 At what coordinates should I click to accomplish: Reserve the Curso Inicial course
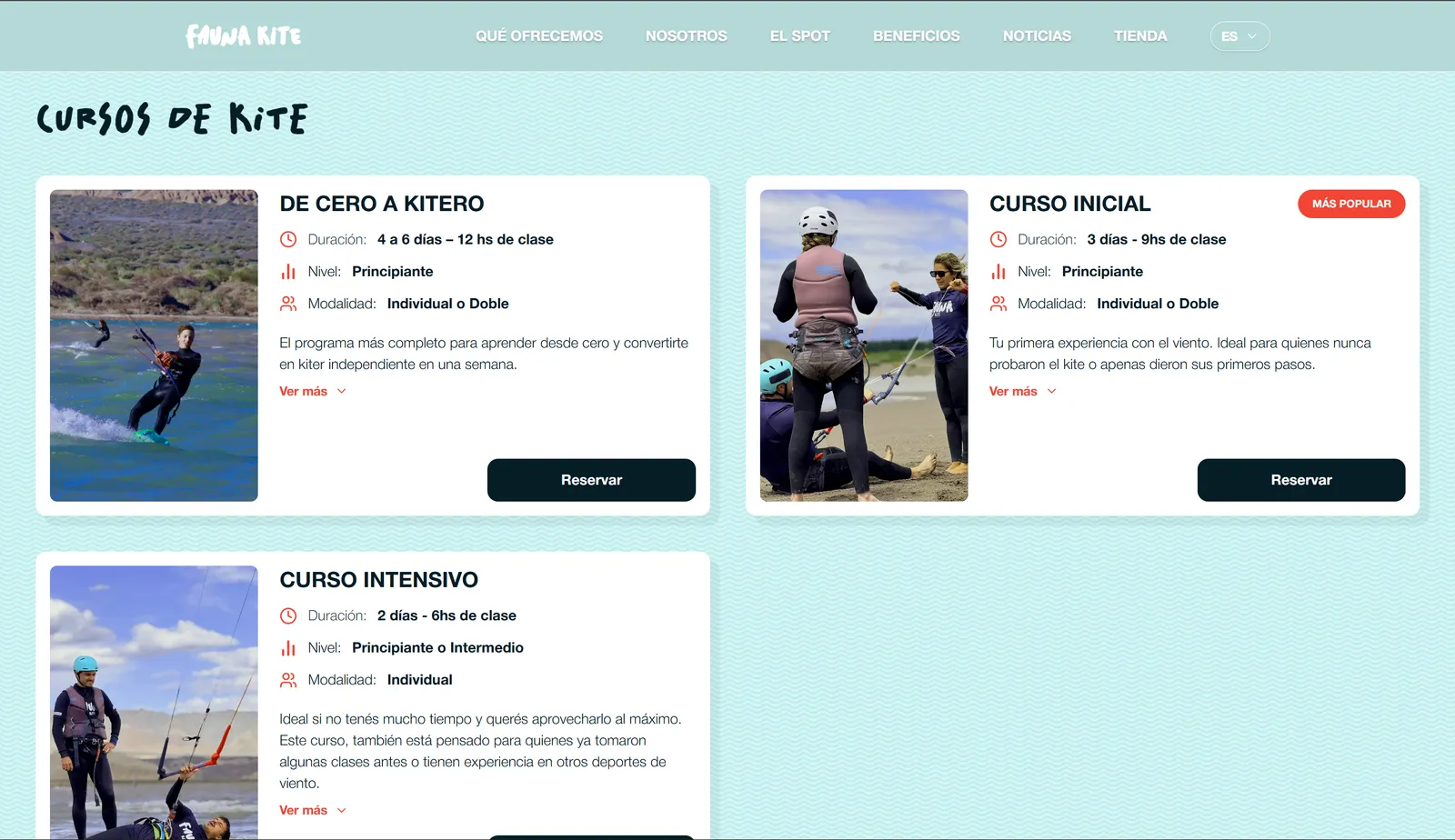1301,480
